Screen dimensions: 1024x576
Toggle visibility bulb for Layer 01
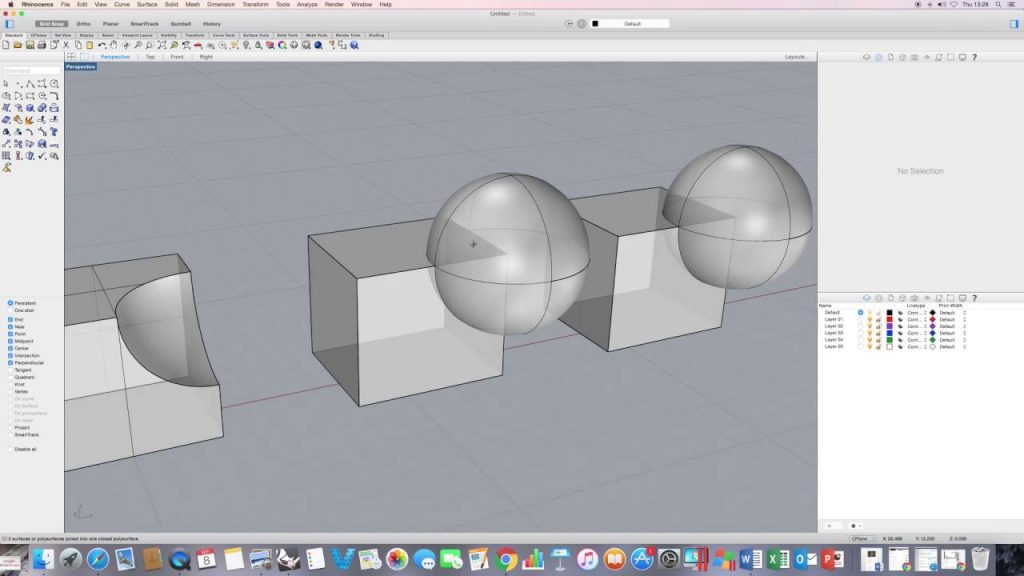point(869,319)
